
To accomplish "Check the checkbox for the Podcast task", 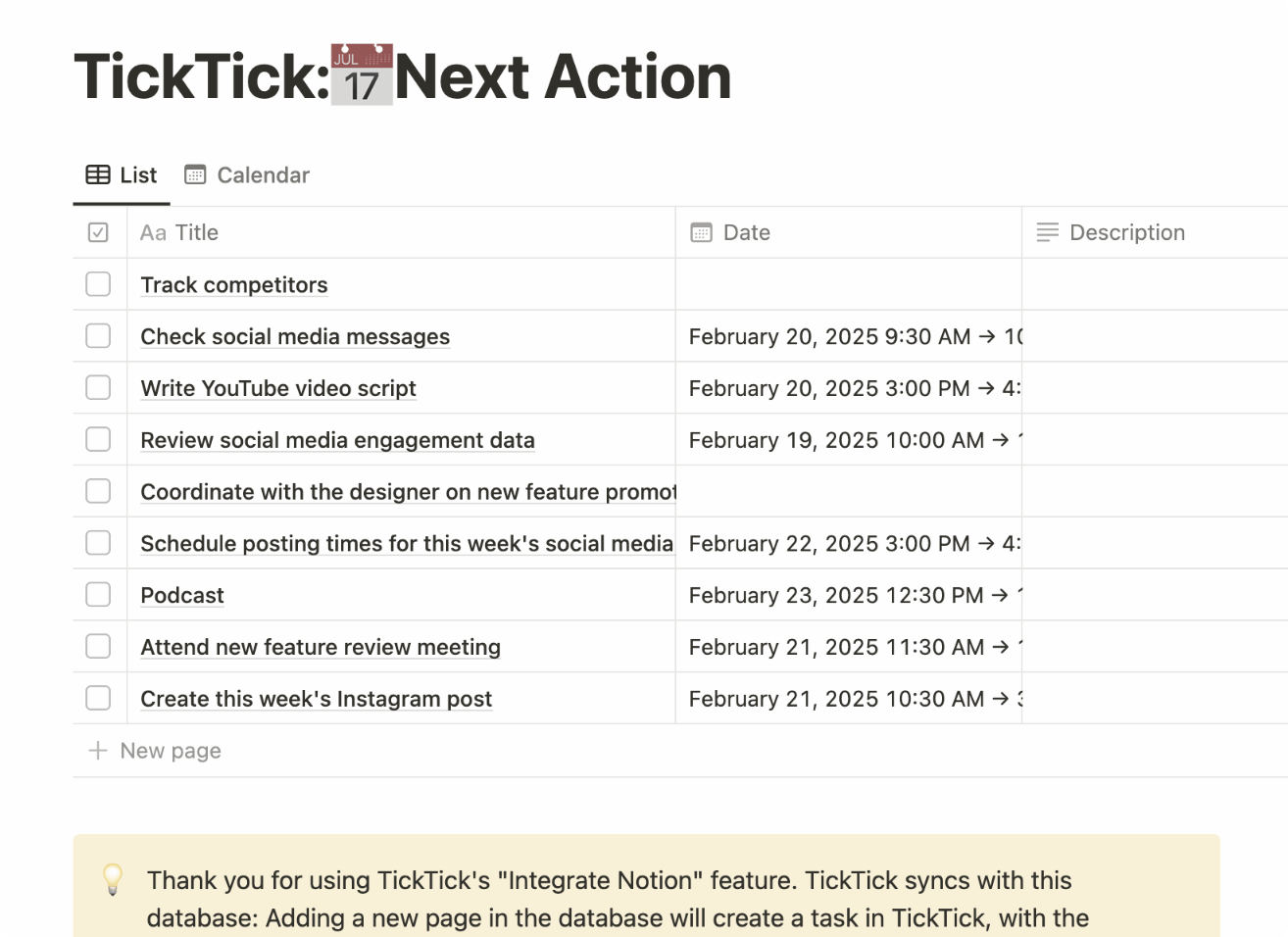I will point(98,595).
